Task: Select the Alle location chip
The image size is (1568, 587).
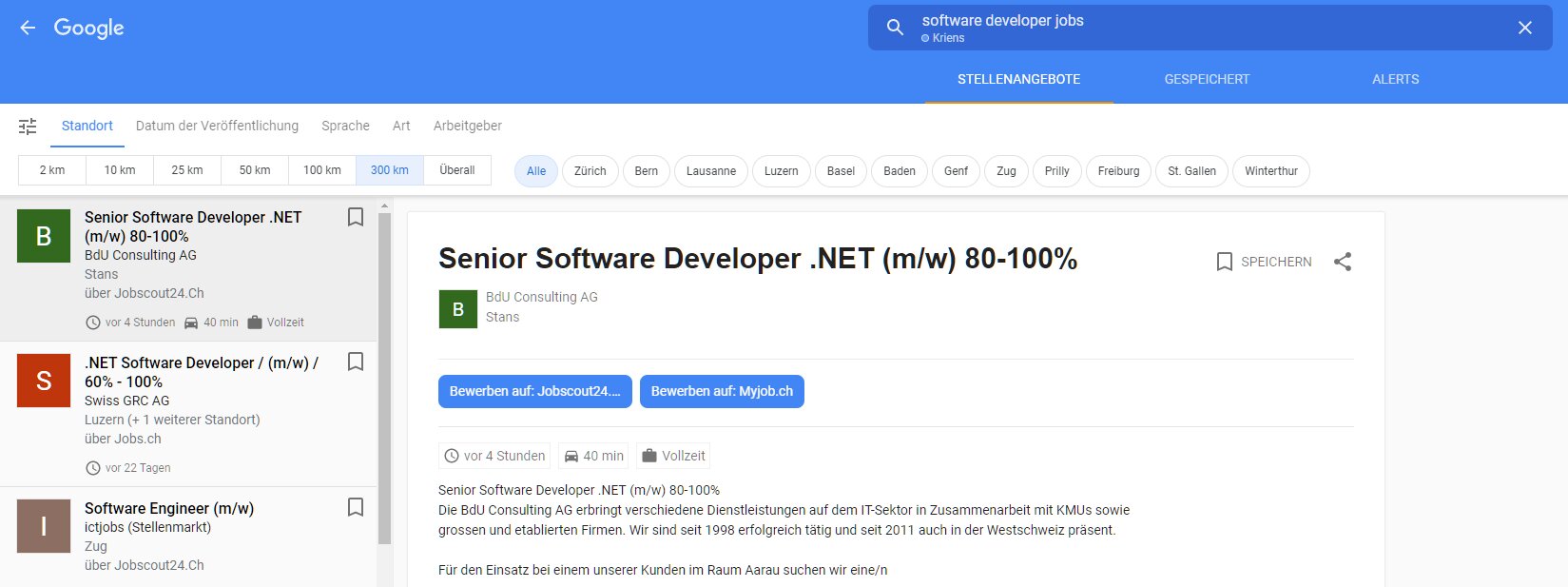Action: 536,171
